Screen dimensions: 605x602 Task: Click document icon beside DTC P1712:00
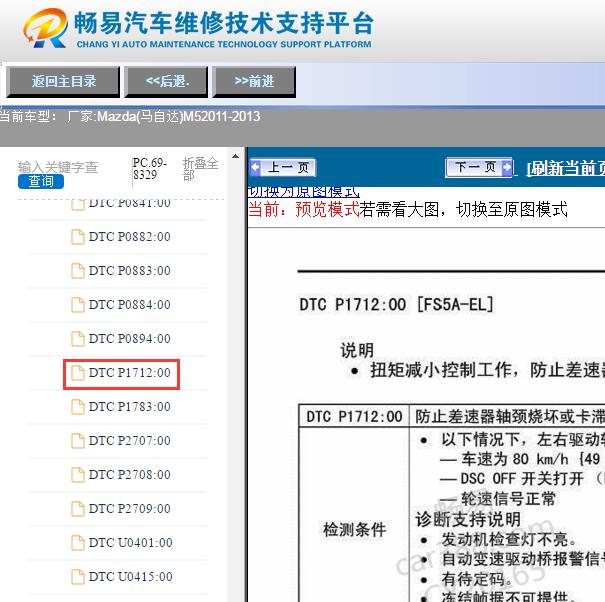(x=78, y=373)
